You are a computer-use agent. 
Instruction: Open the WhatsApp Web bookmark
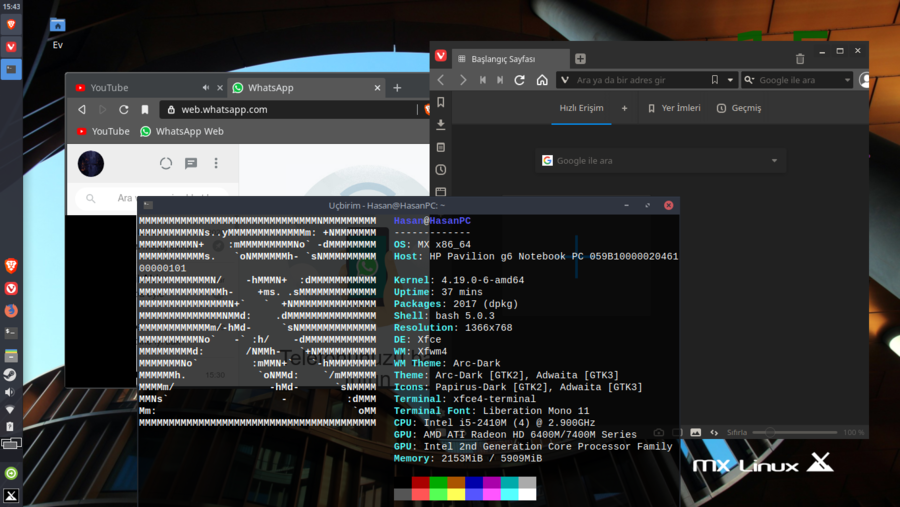181,131
